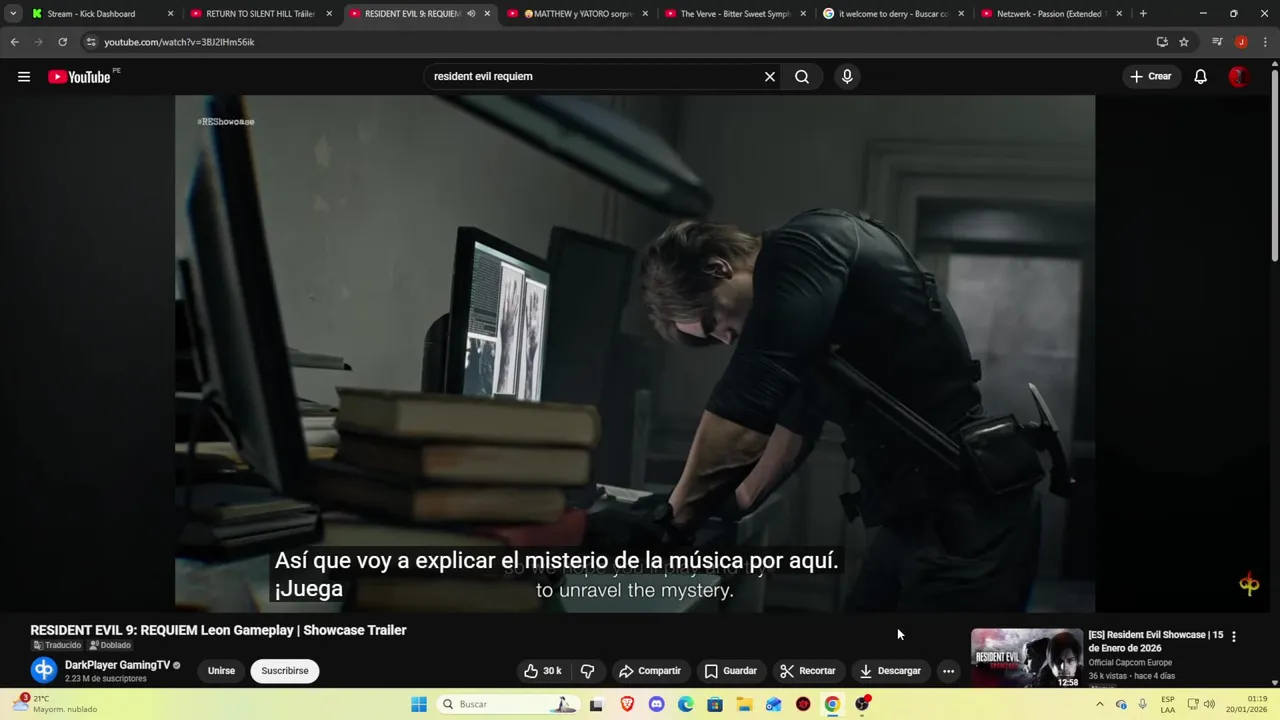Click the video player to pause
The image size is (1280, 720).
pyautogui.click(x=635, y=353)
